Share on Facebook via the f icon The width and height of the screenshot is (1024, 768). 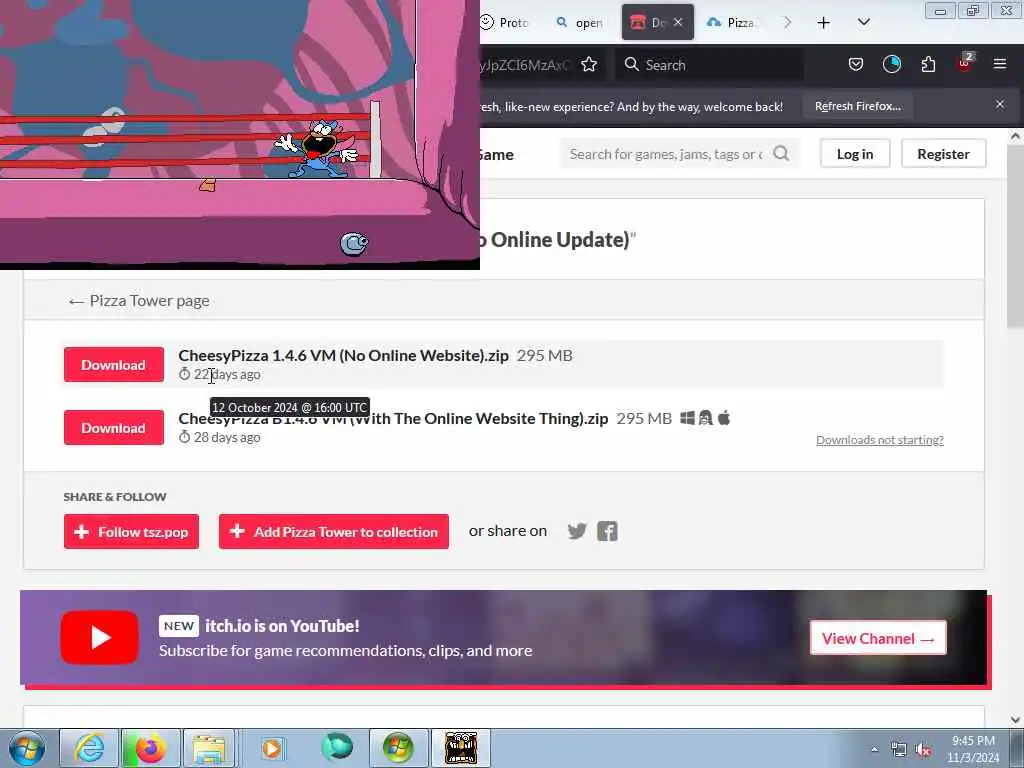(x=607, y=531)
